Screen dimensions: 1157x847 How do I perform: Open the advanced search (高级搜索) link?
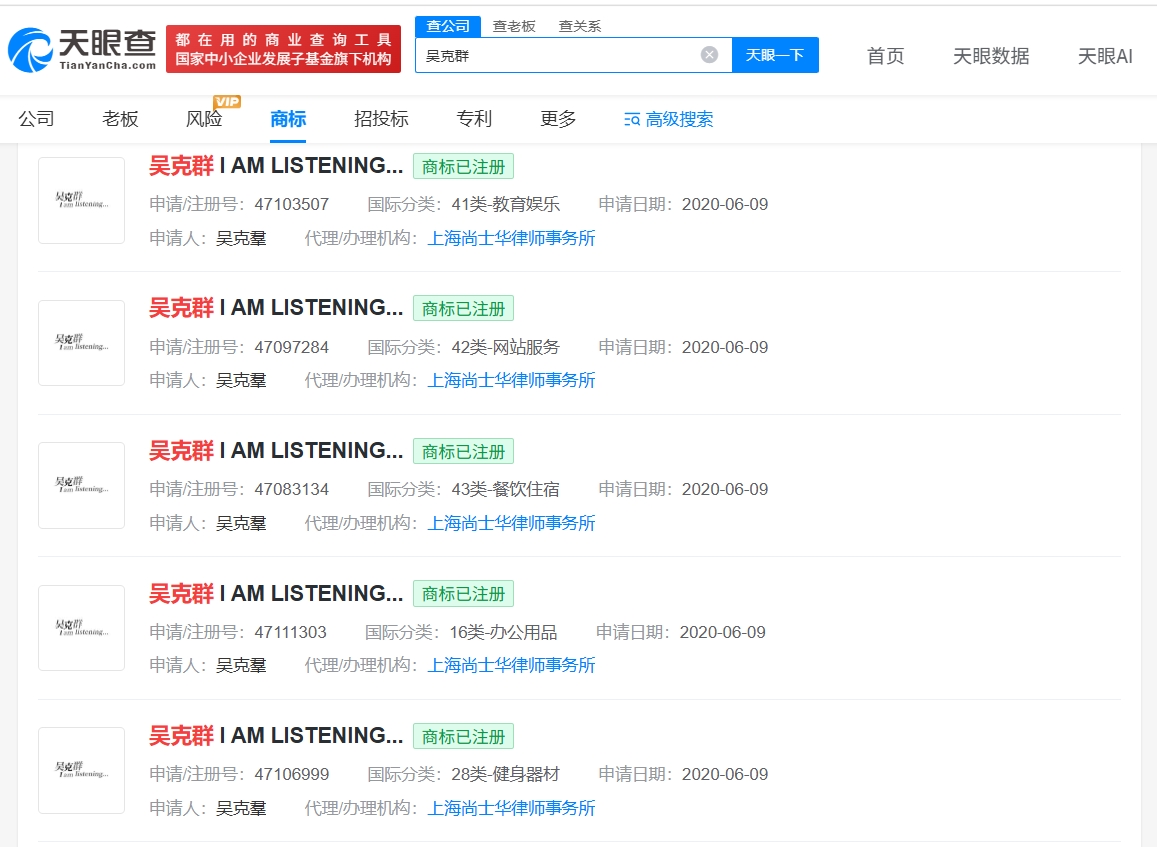tap(669, 119)
